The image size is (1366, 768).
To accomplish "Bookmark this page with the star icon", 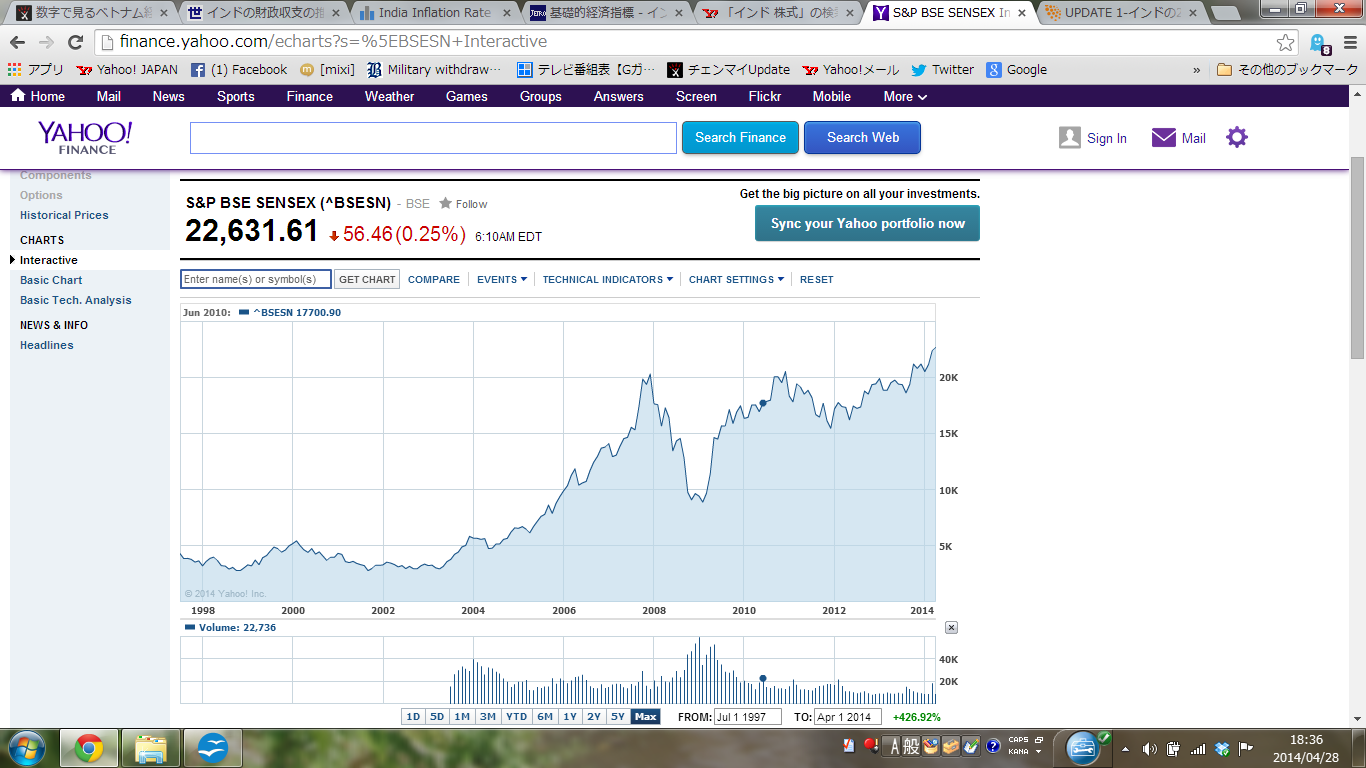I will point(1285,42).
